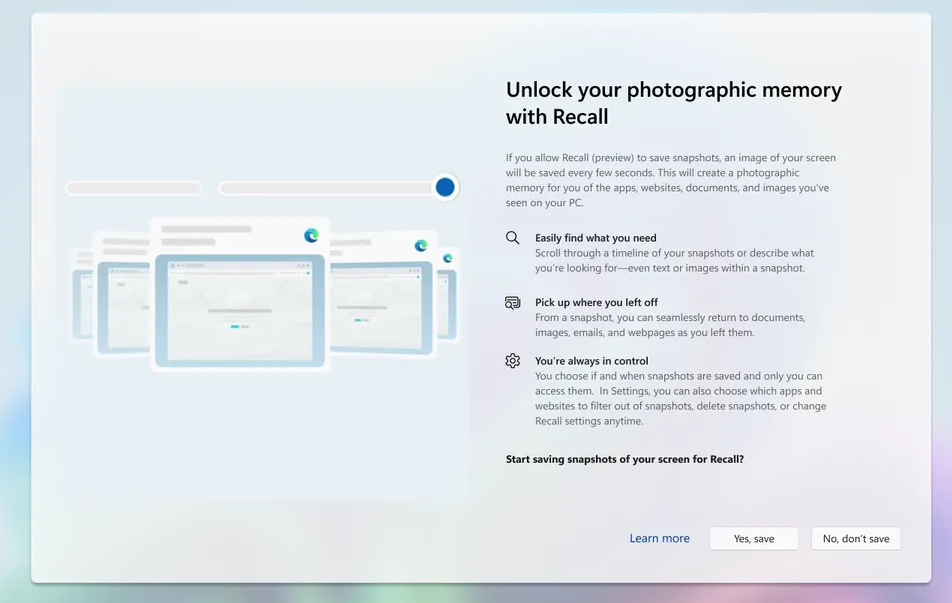Choose 'No, don't save' button
The image size is (952, 603).
point(855,539)
